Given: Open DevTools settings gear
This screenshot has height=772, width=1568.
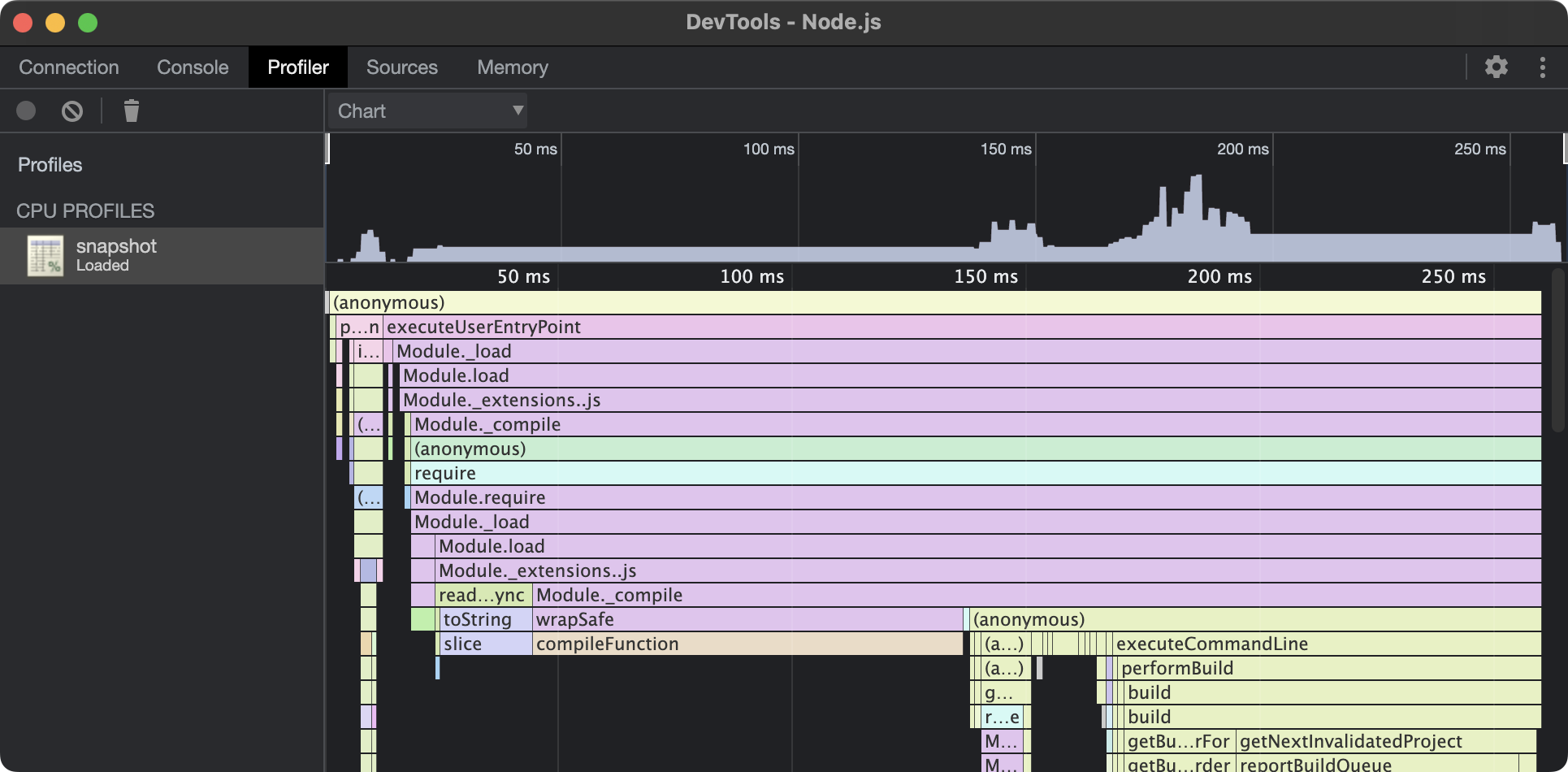Looking at the screenshot, I should 1496,67.
